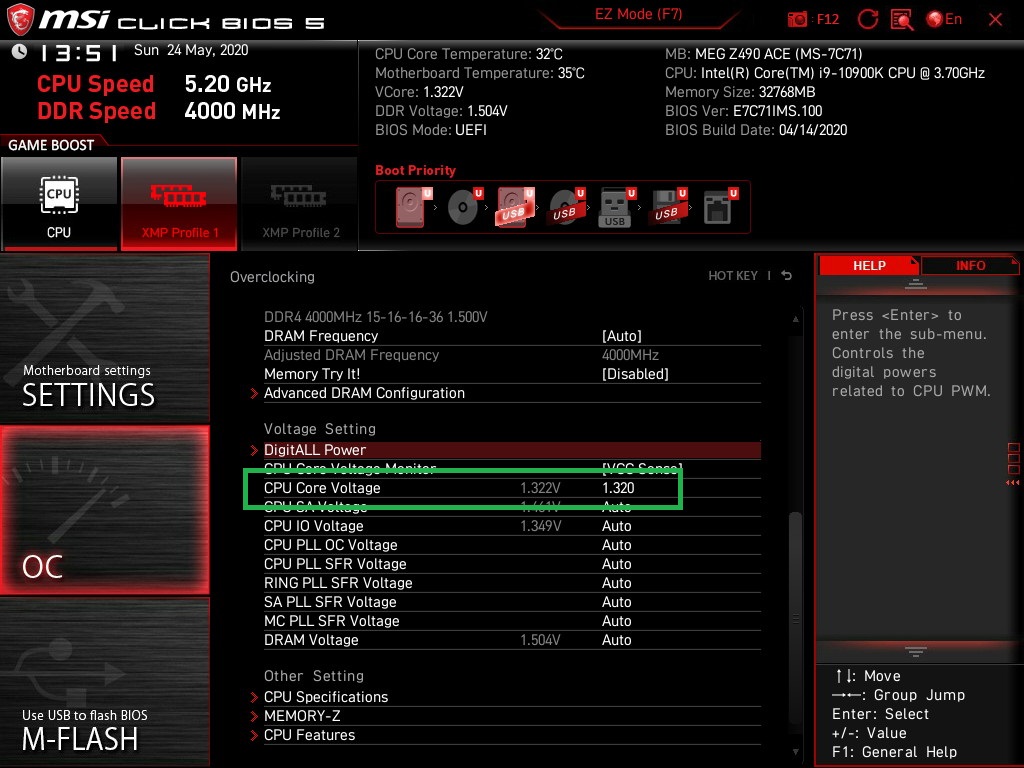Close the BIOS with the X icon
1024x768 pixels.
click(x=995, y=20)
